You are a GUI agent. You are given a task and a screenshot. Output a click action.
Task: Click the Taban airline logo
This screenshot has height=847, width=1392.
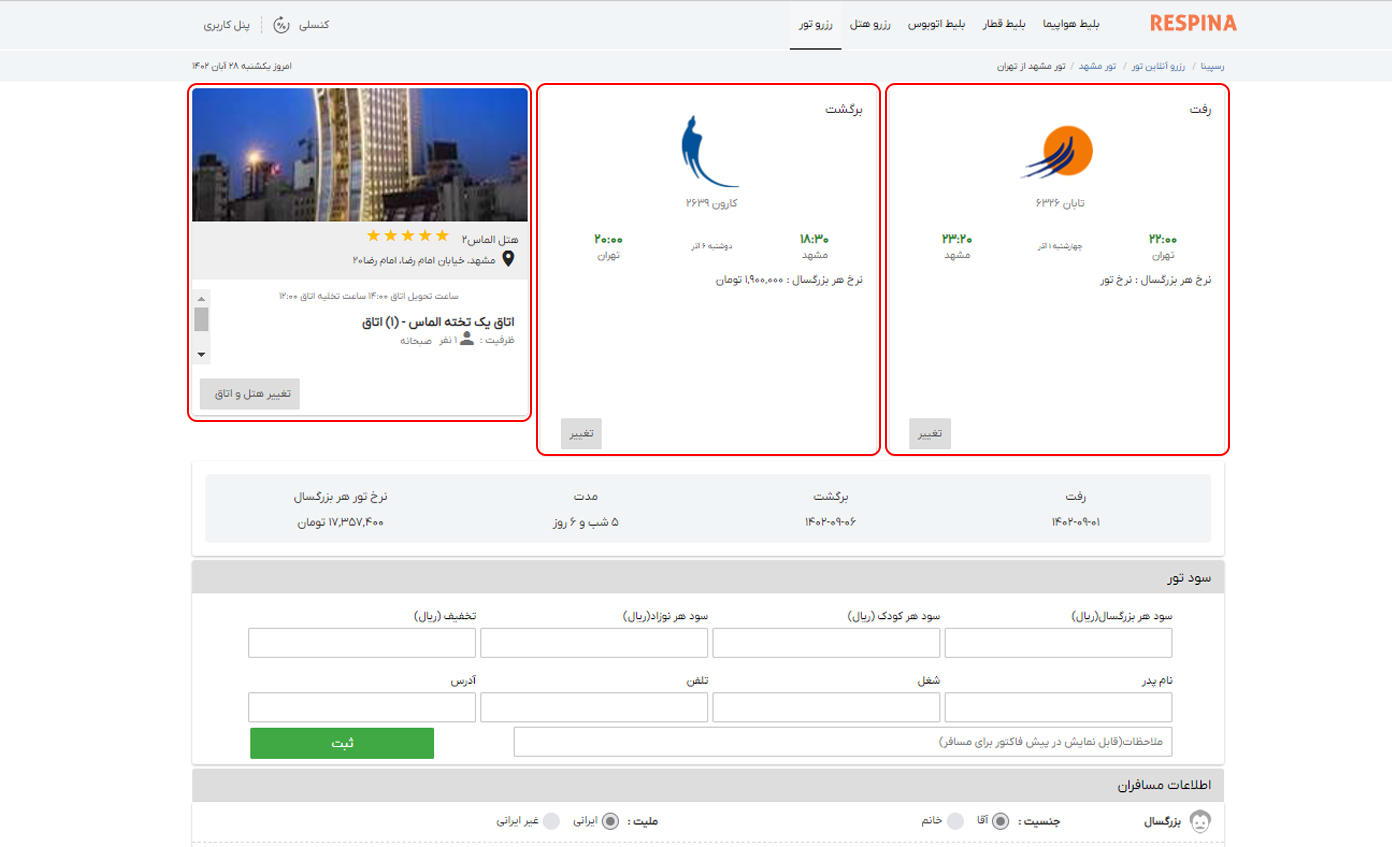[1058, 154]
